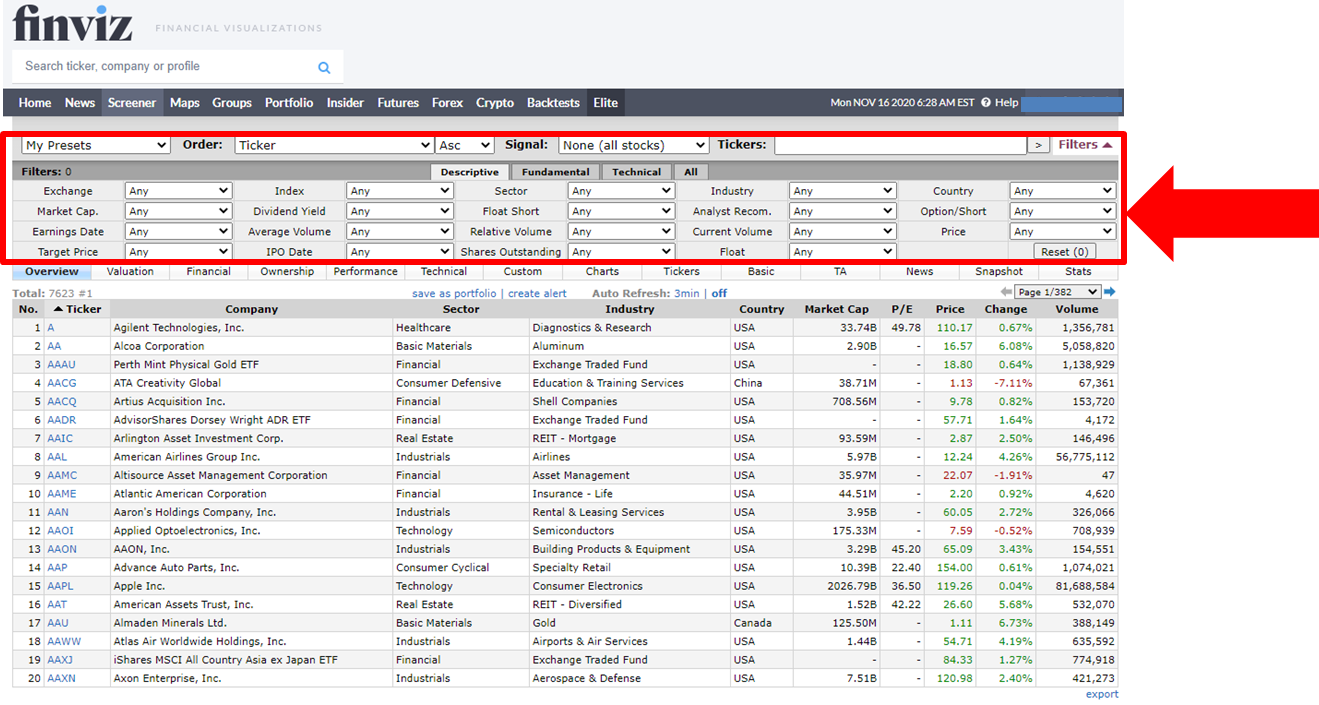Switch to the Stats view tab
1319x705 pixels.
(1078, 271)
